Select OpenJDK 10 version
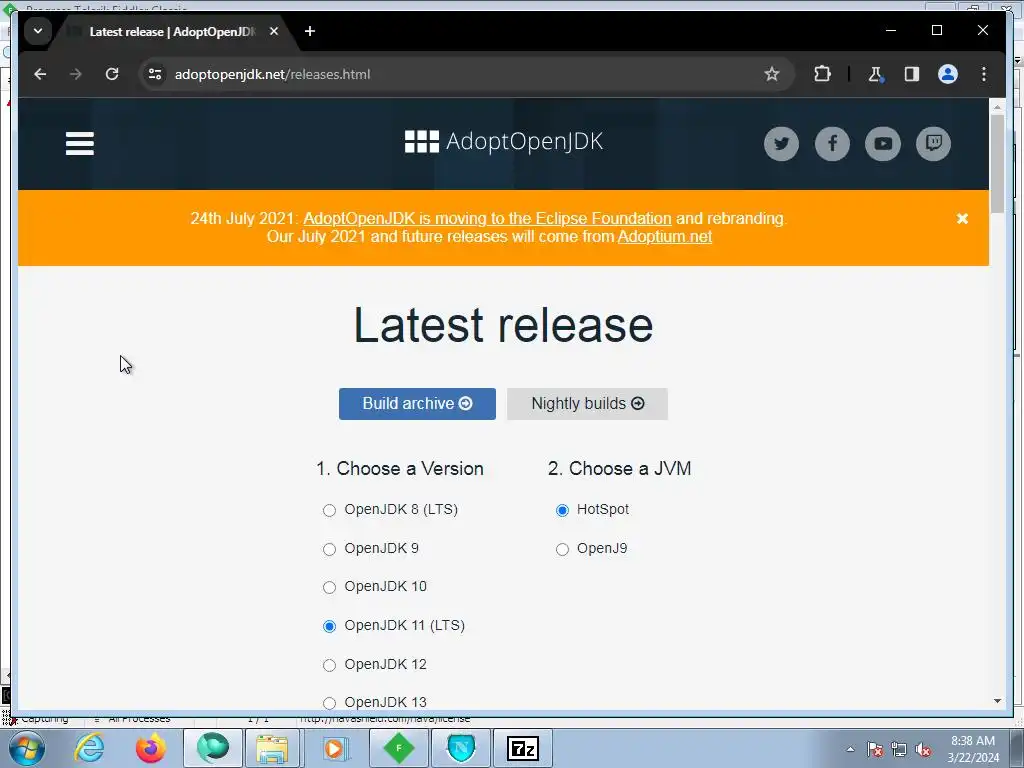 [x=329, y=587]
